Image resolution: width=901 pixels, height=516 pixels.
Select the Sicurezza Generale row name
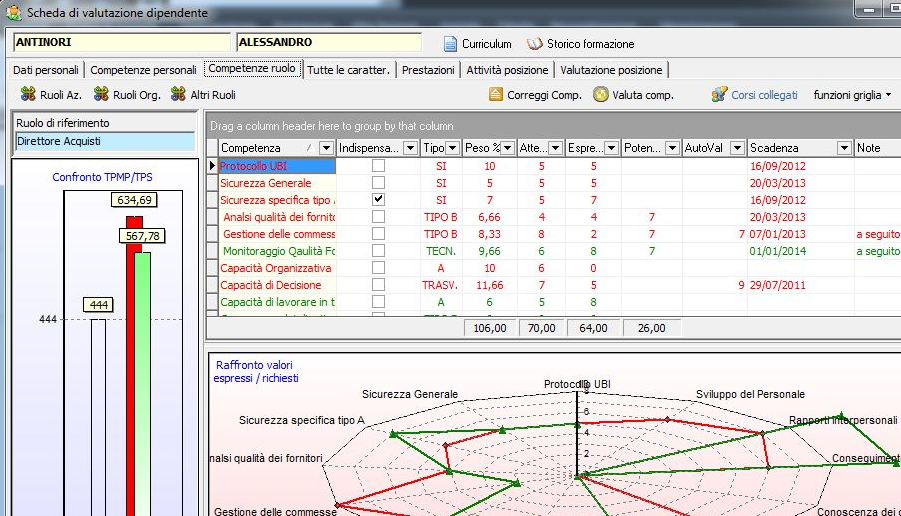pyautogui.click(x=265, y=183)
